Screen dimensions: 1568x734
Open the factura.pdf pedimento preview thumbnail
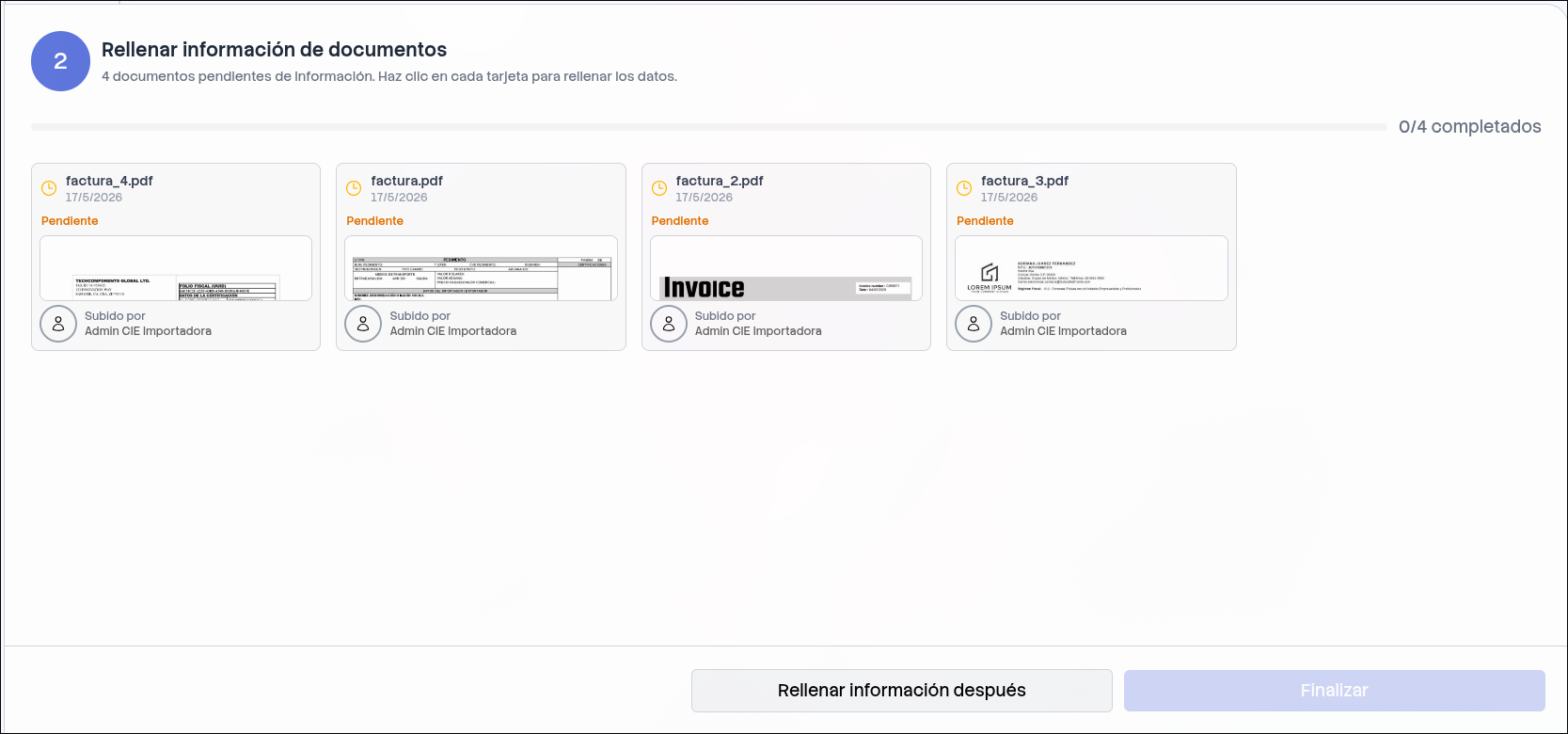coord(481,268)
